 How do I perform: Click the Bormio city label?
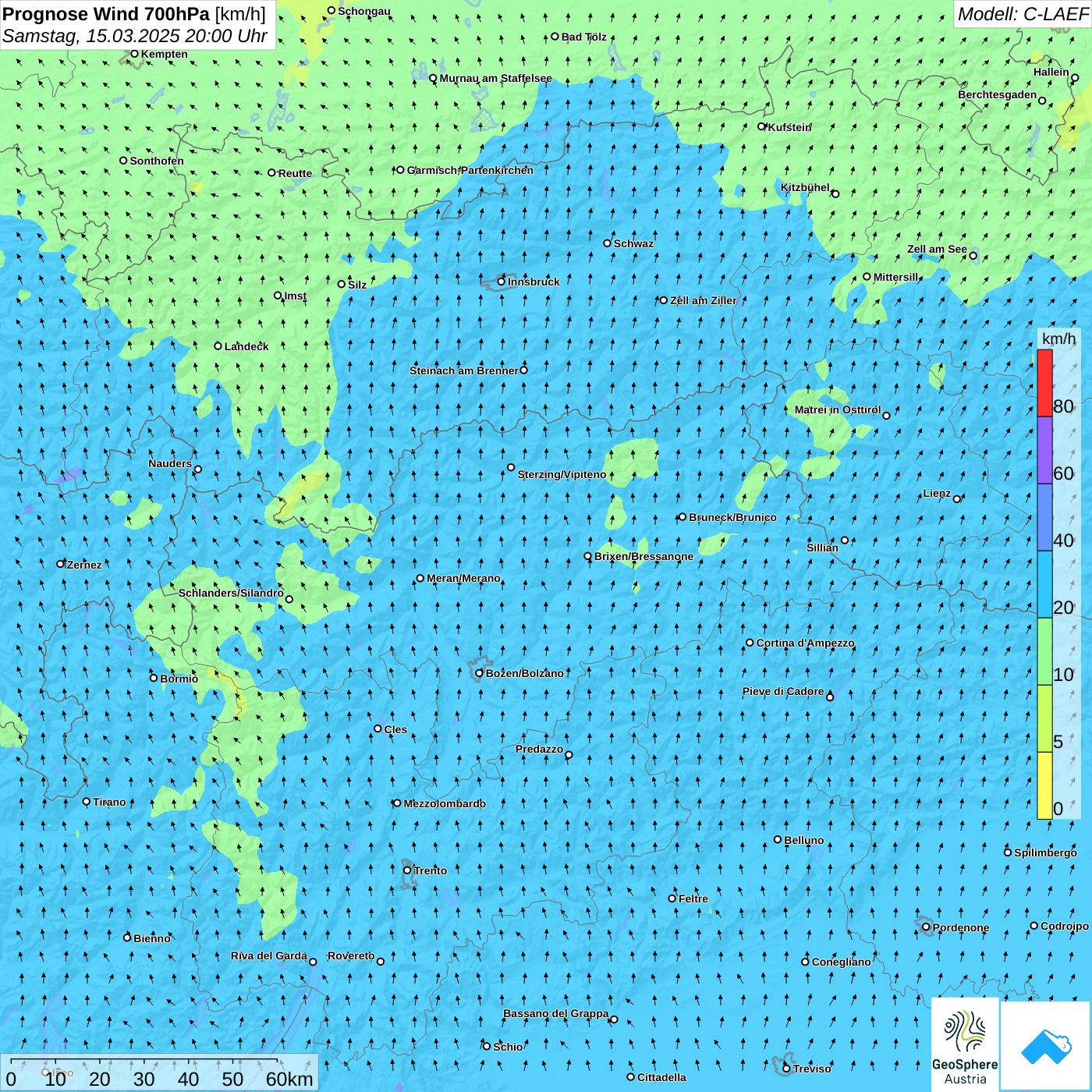coord(179,679)
